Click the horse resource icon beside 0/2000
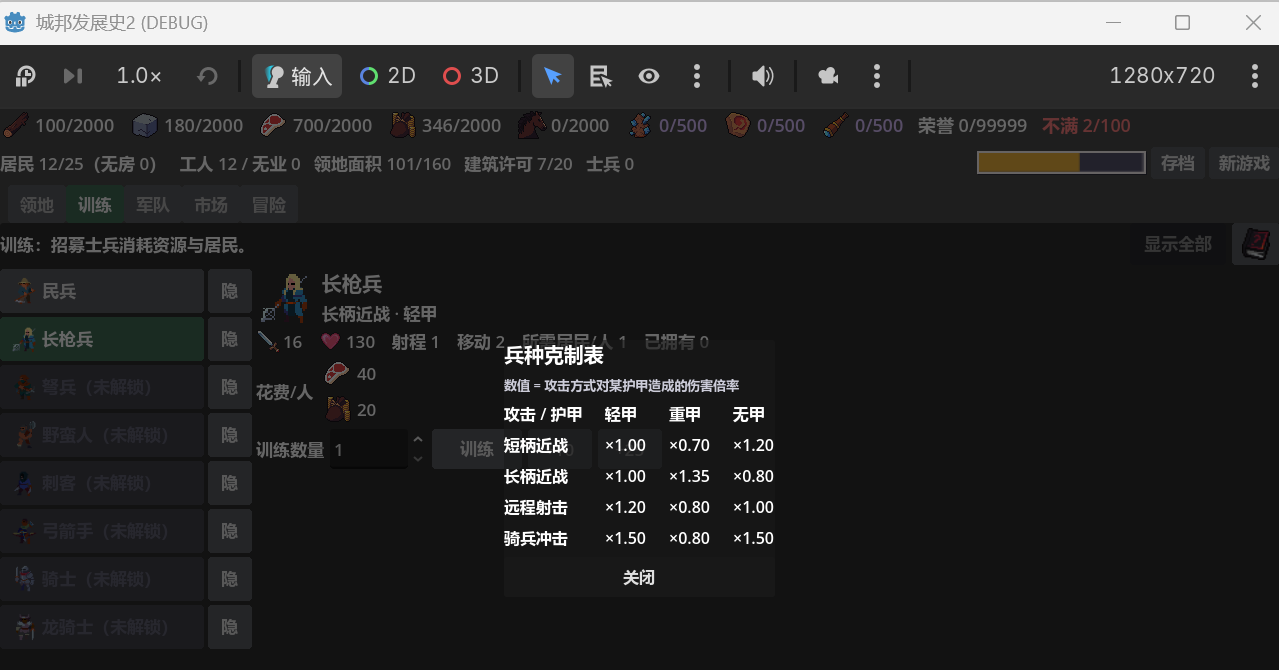This screenshot has height=670, width=1279. (531, 126)
